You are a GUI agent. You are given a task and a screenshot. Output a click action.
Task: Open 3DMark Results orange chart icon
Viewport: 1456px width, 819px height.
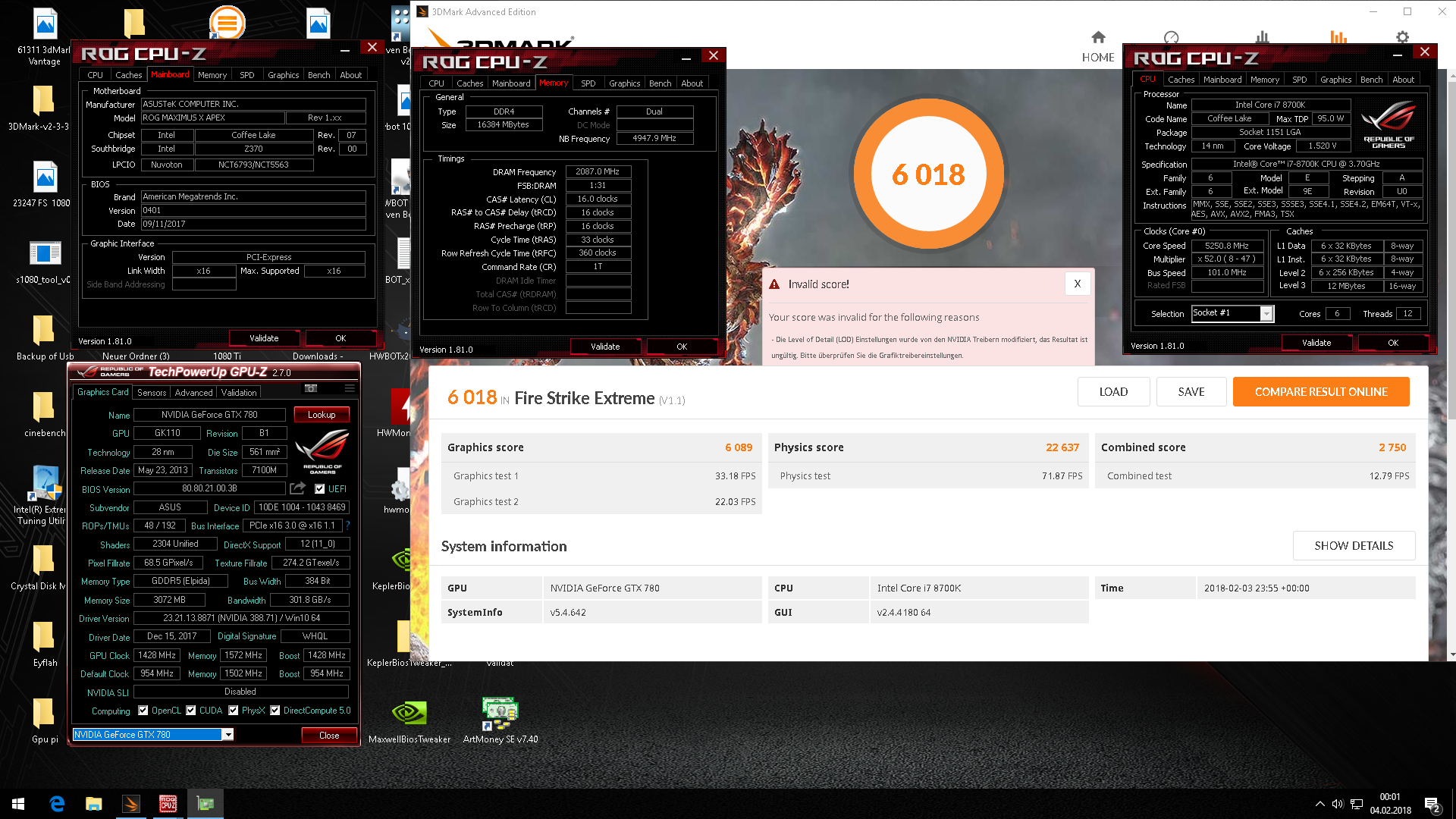(1338, 37)
